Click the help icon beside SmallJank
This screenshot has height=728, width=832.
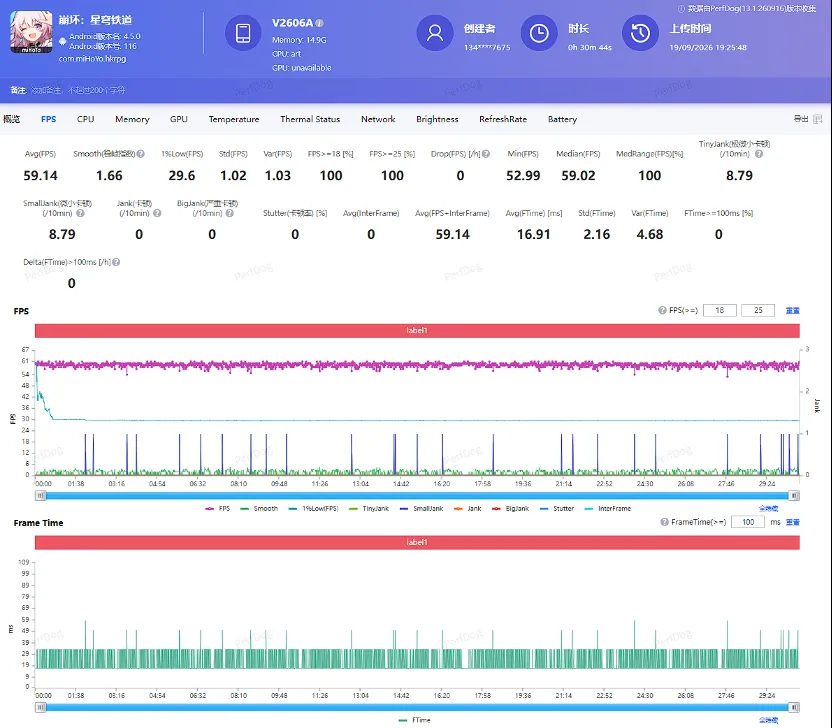[80, 213]
